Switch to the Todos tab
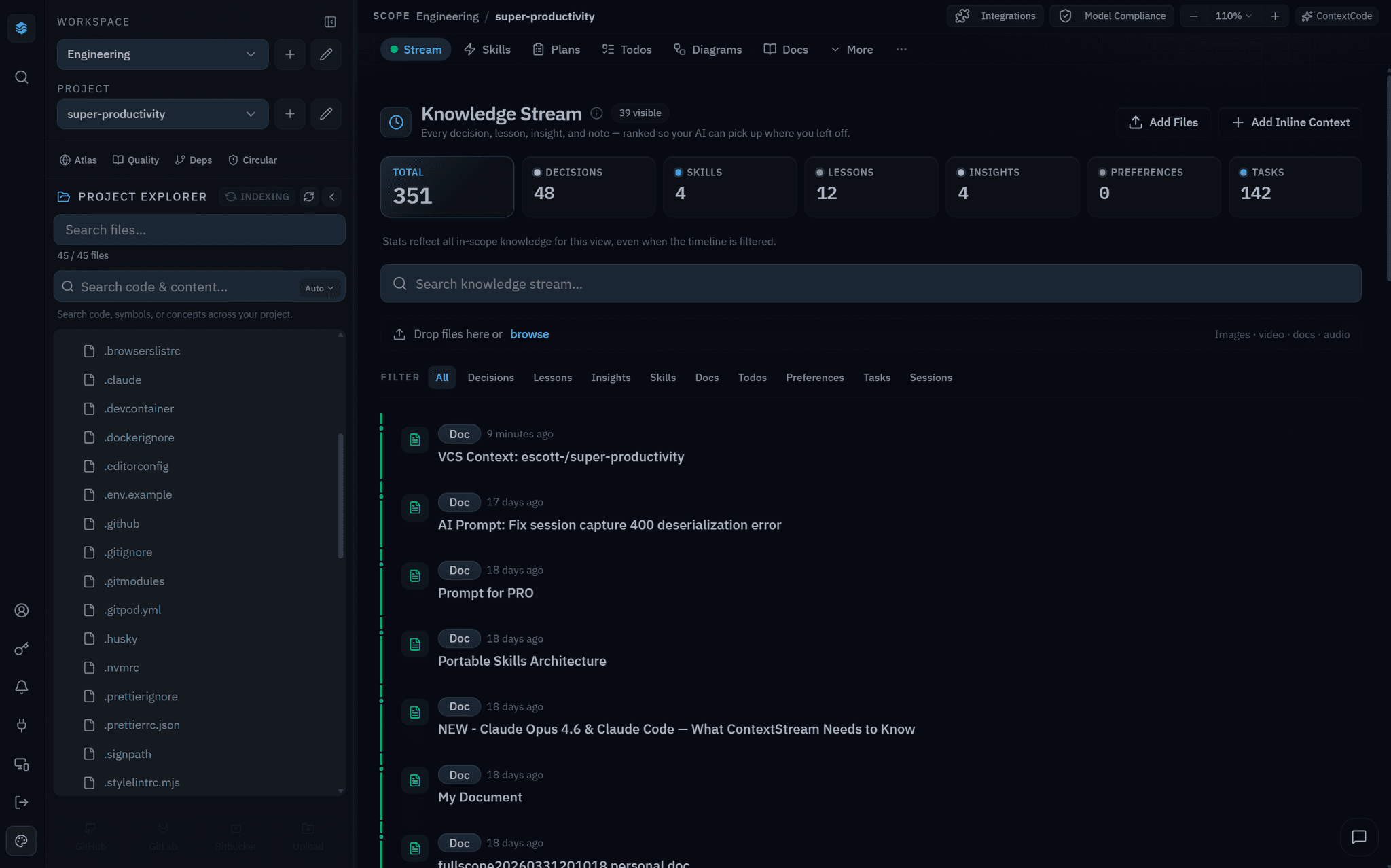This screenshot has width=1391, height=868. click(x=626, y=50)
